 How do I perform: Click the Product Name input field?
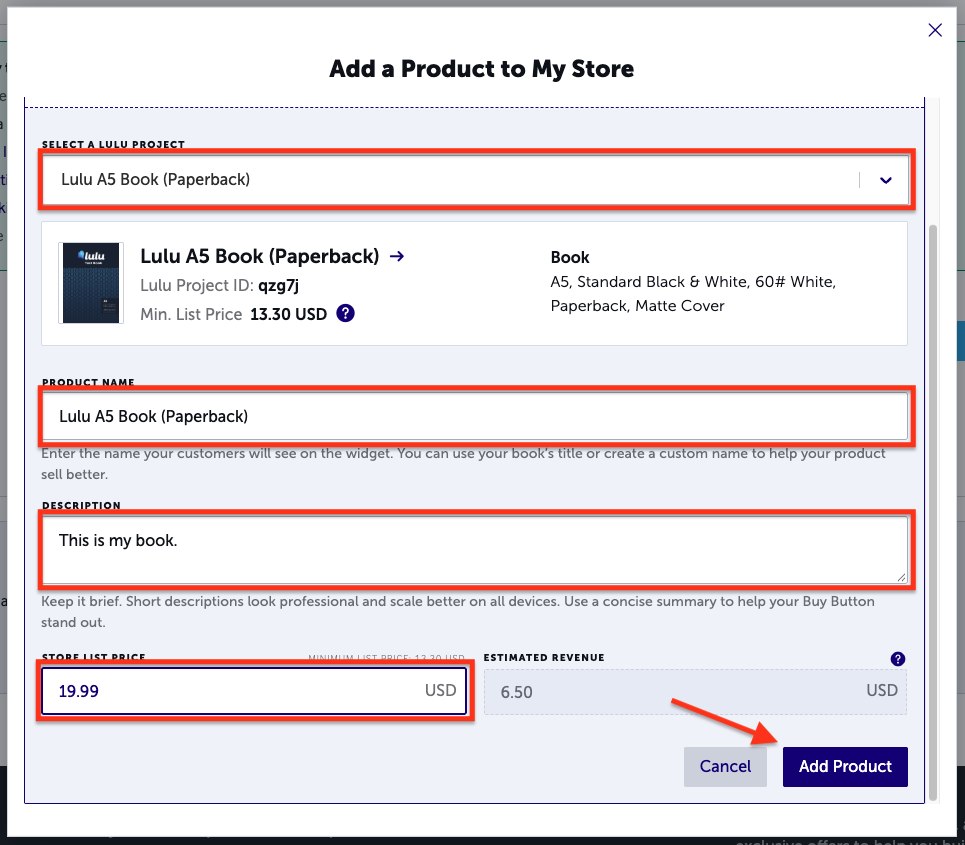click(x=476, y=417)
